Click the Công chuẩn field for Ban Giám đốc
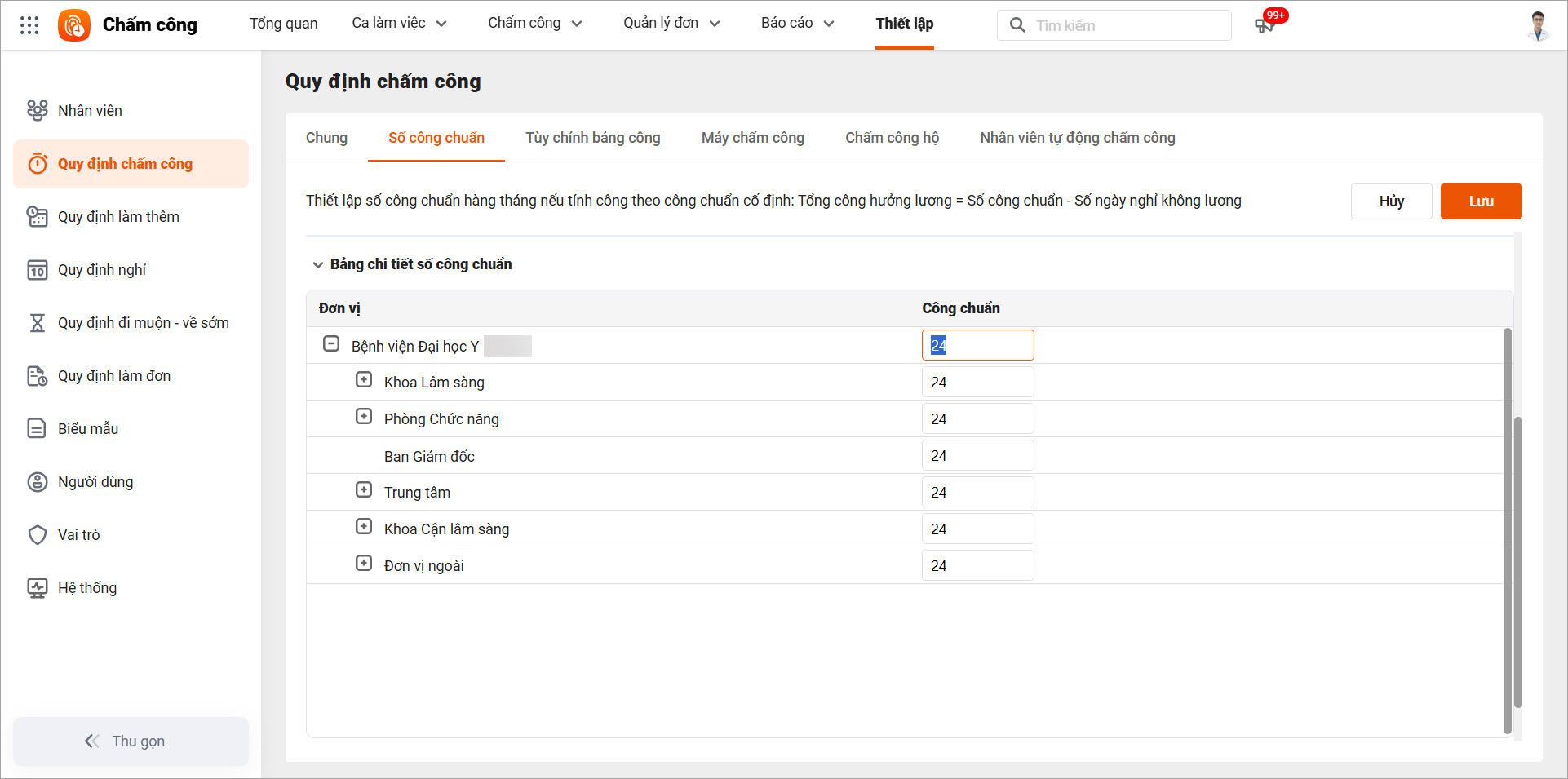This screenshot has height=779, width=1568. [x=977, y=456]
